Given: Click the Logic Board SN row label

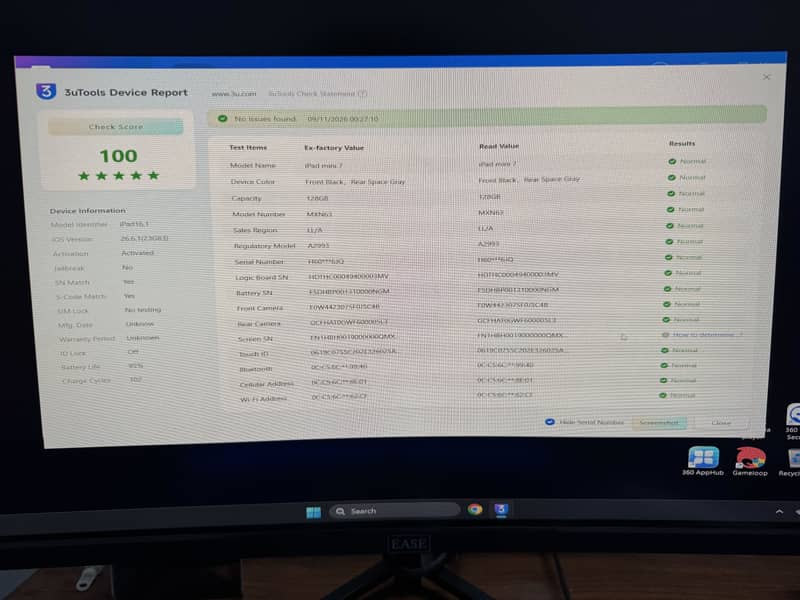Looking at the screenshot, I should pos(262,278).
